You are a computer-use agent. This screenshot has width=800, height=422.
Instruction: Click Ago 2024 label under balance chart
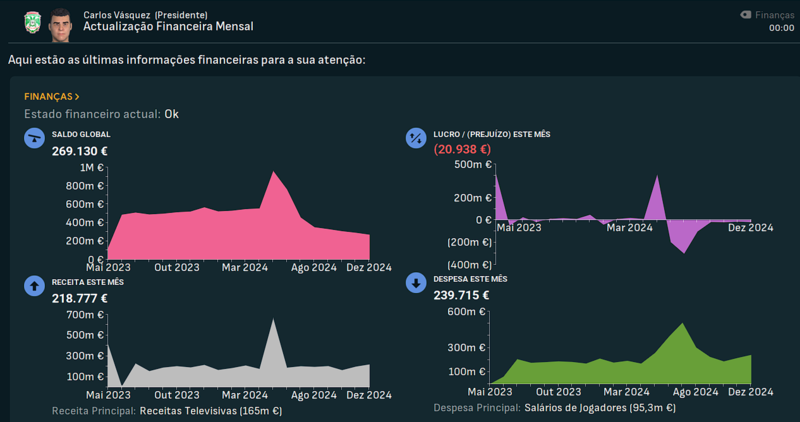(314, 267)
